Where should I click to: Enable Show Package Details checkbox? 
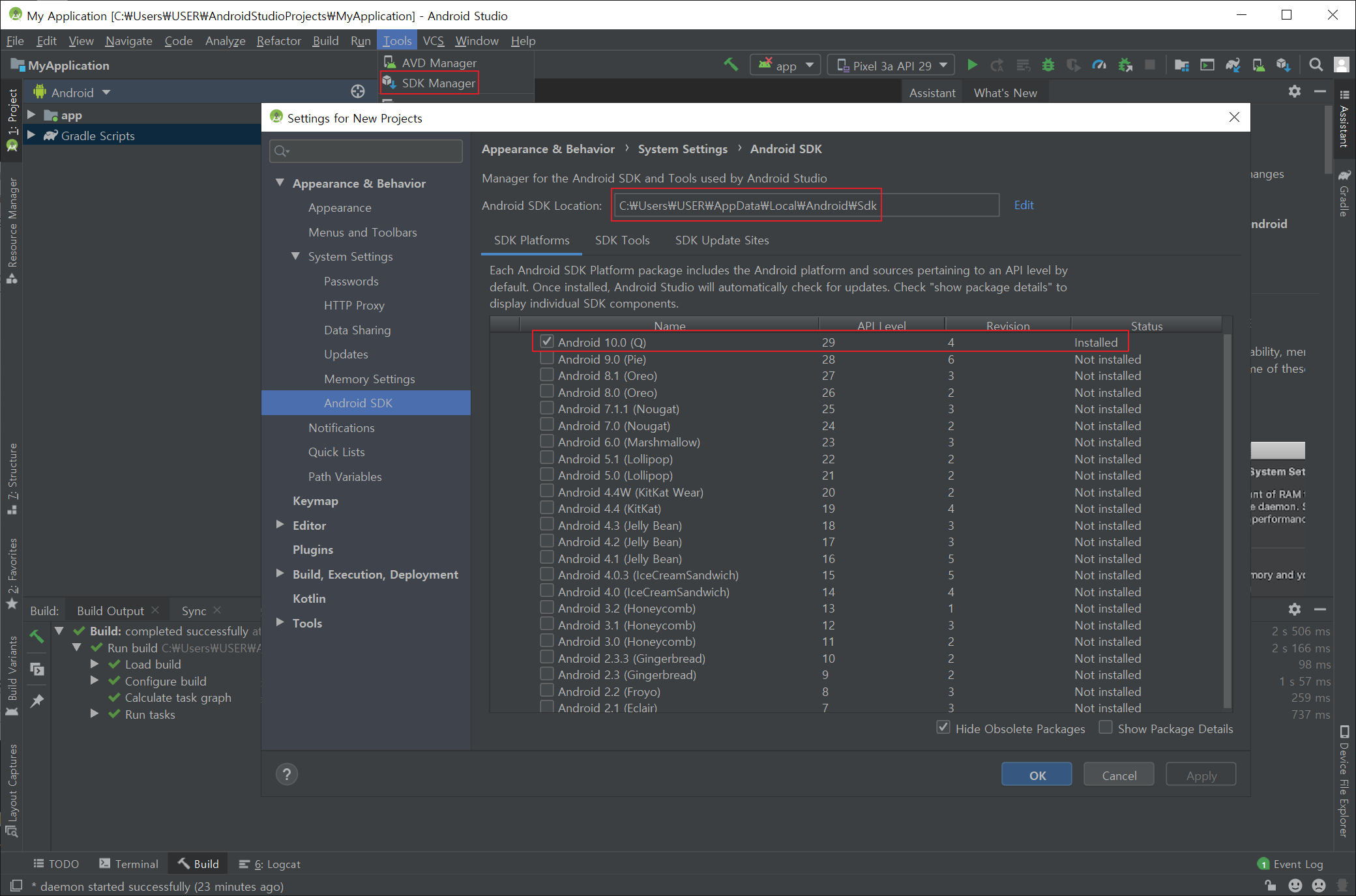coord(1105,727)
